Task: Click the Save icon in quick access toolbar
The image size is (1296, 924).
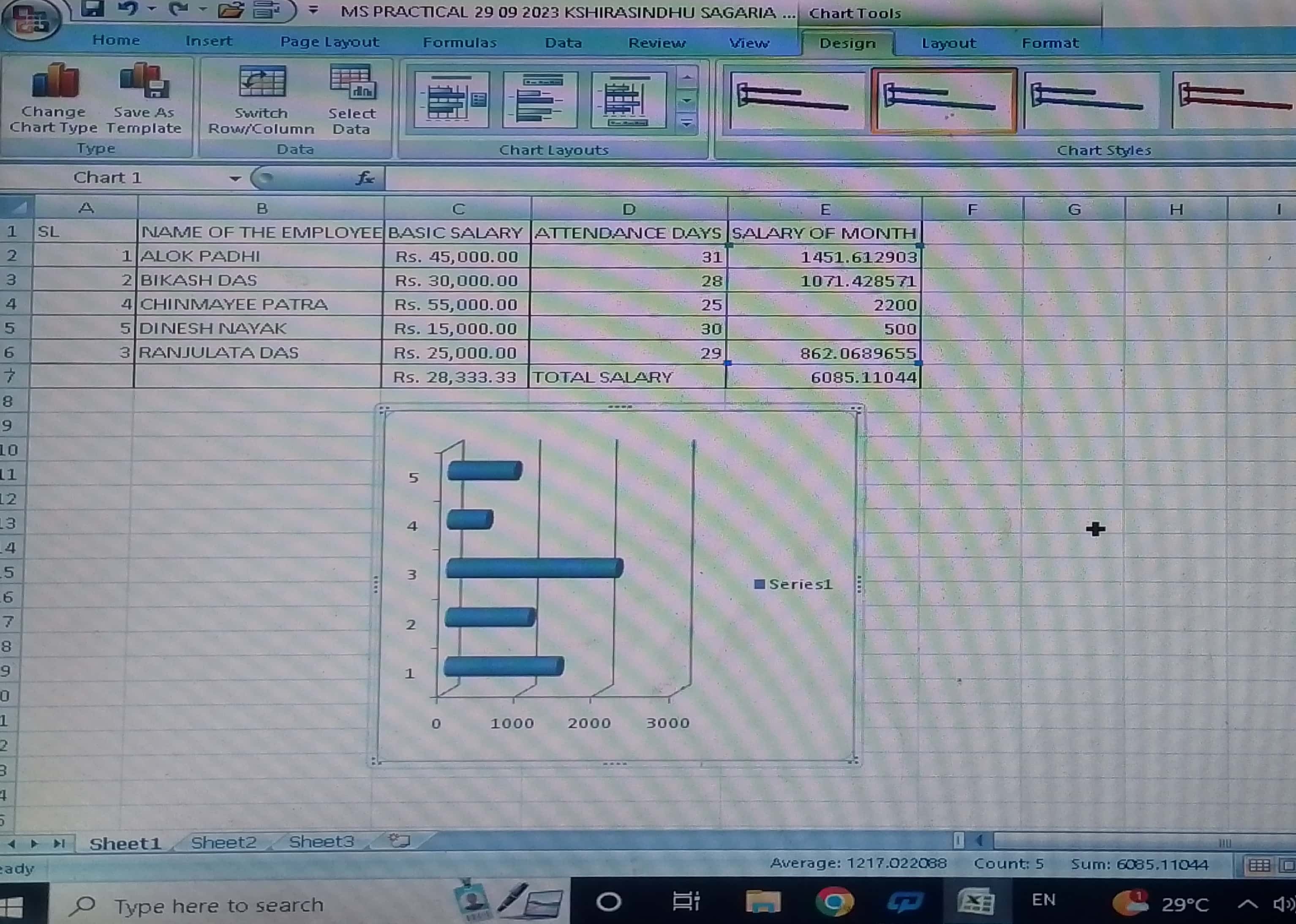Action: coord(92,9)
